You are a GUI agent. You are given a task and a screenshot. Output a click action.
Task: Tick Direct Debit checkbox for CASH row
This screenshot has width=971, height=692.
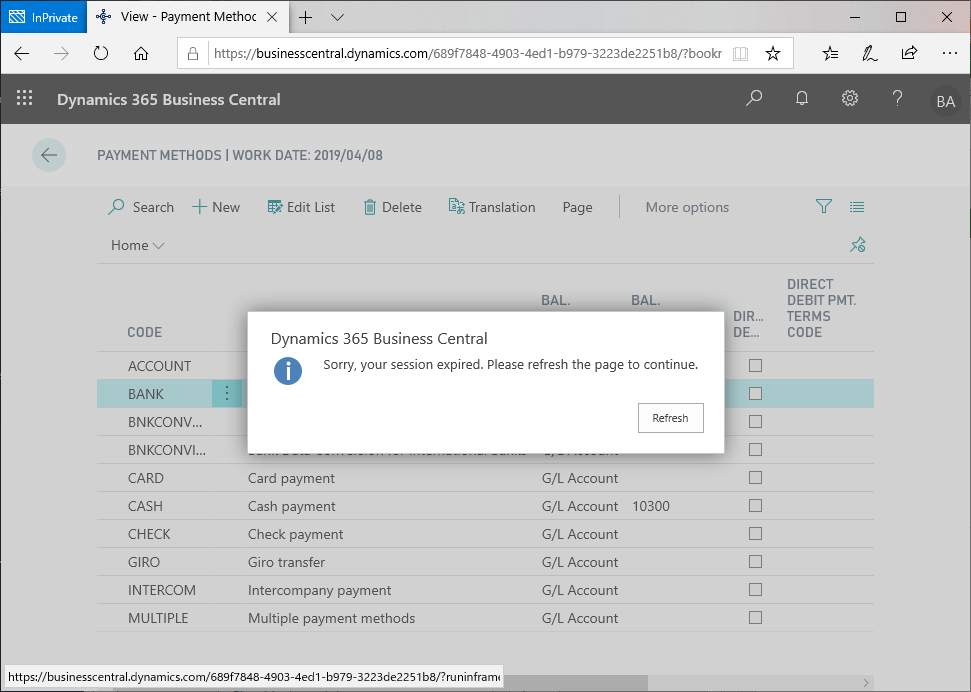[x=755, y=506]
